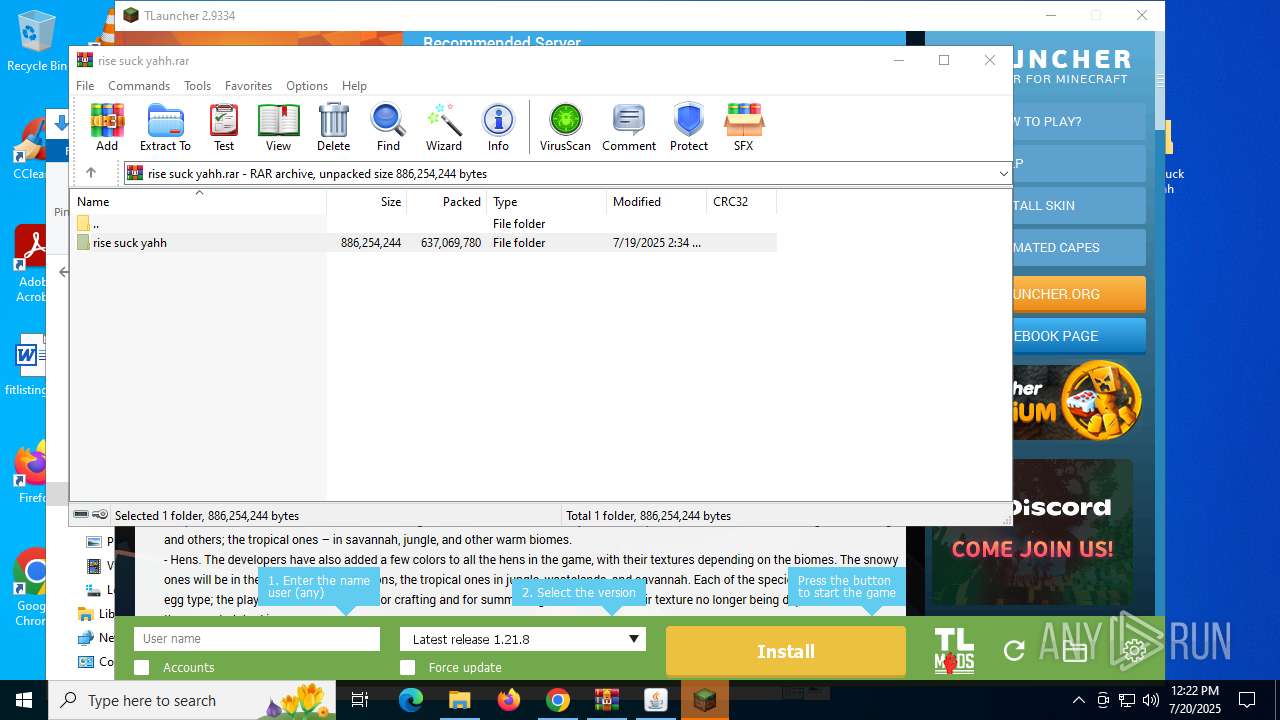Show archive Info
The width and height of the screenshot is (1280, 720).
(498, 127)
